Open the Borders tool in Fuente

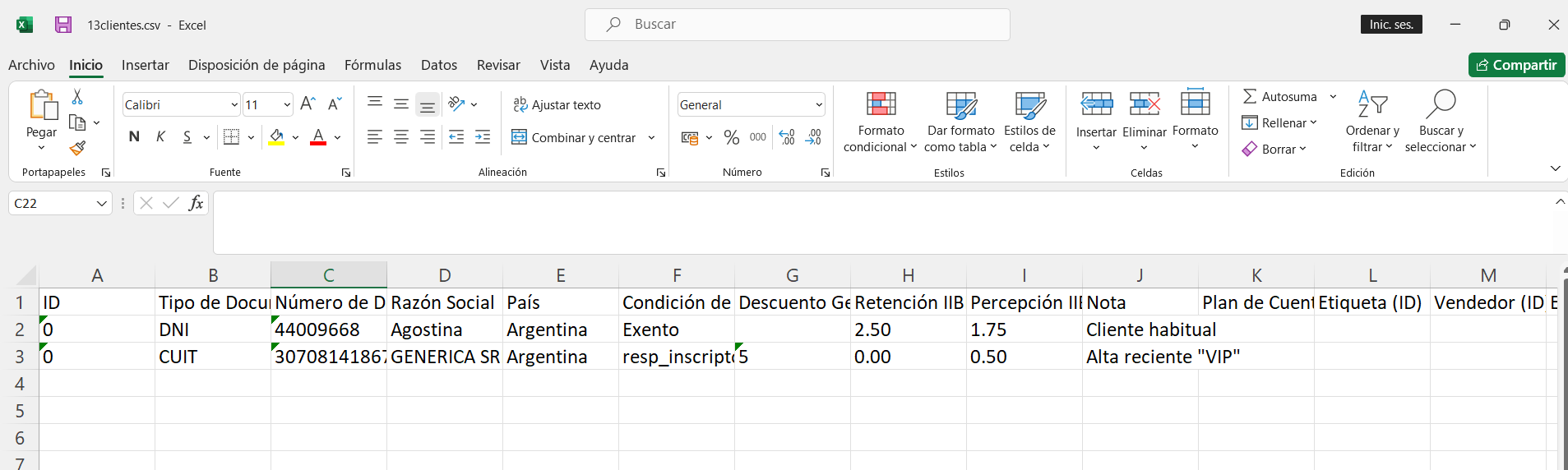pos(232,137)
